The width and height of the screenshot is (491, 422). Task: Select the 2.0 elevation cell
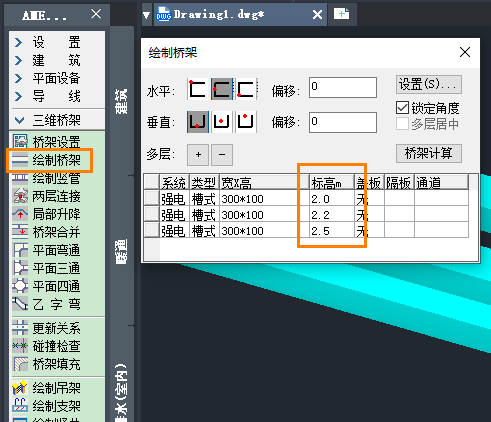coord(332,199)
